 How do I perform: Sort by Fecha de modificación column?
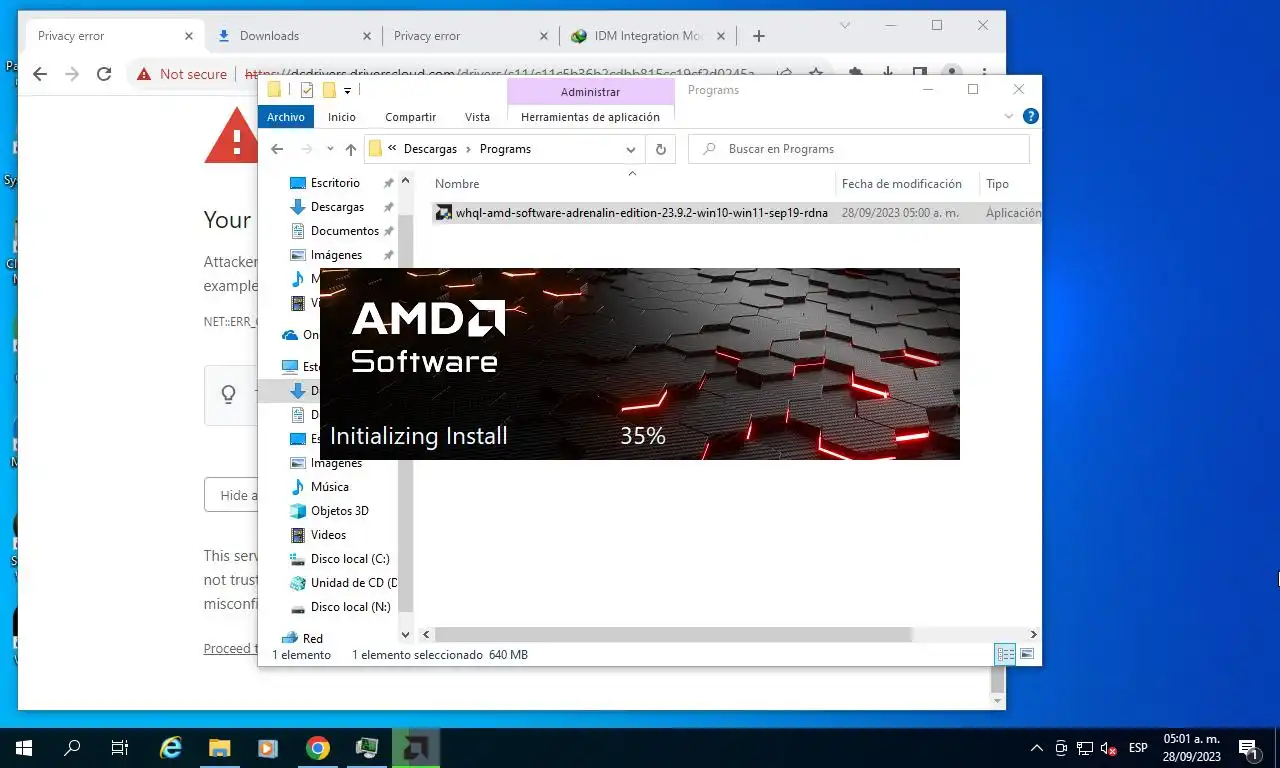click(x=902, y=184)
